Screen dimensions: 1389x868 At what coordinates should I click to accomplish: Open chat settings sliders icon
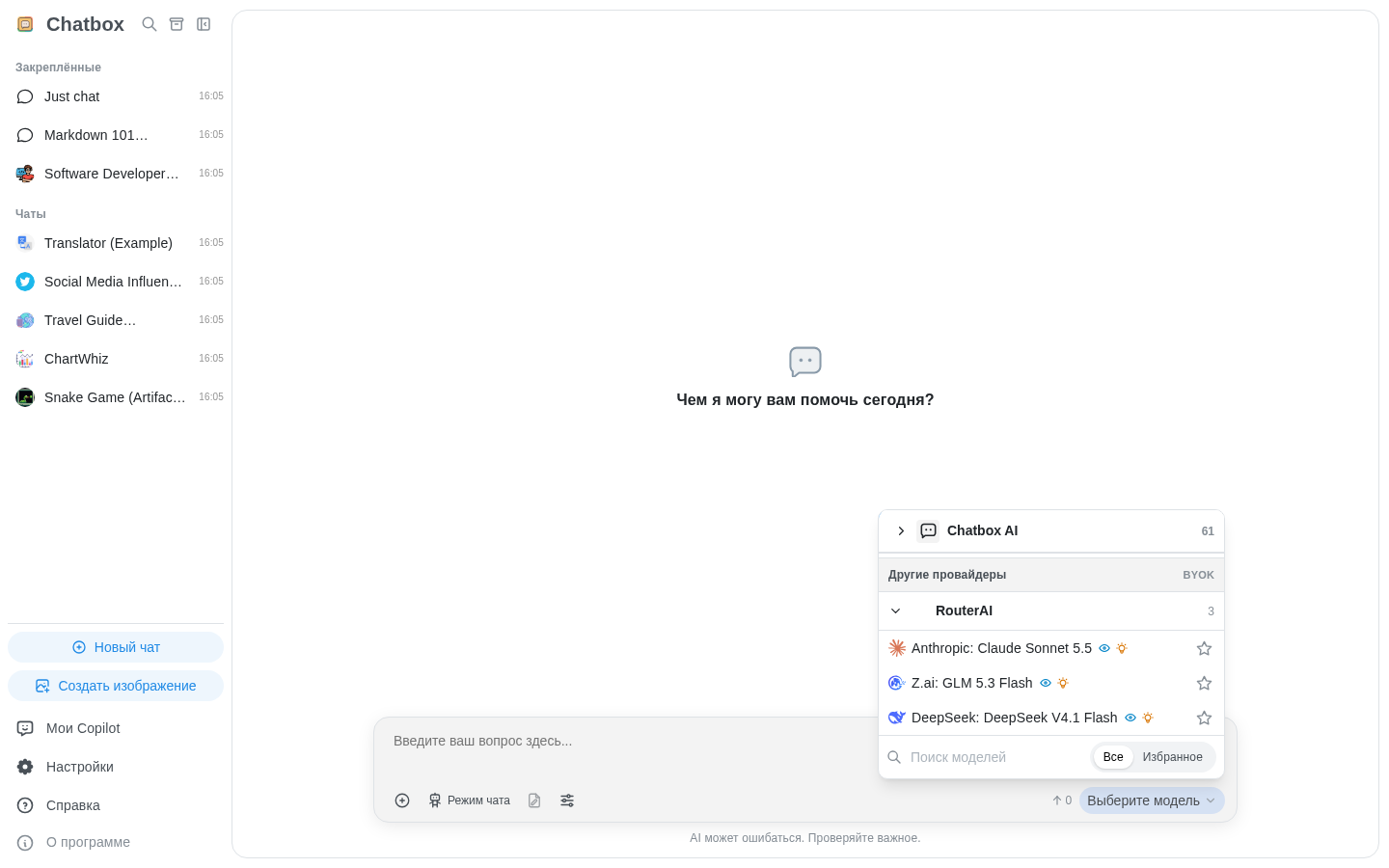tap(567, 800)
